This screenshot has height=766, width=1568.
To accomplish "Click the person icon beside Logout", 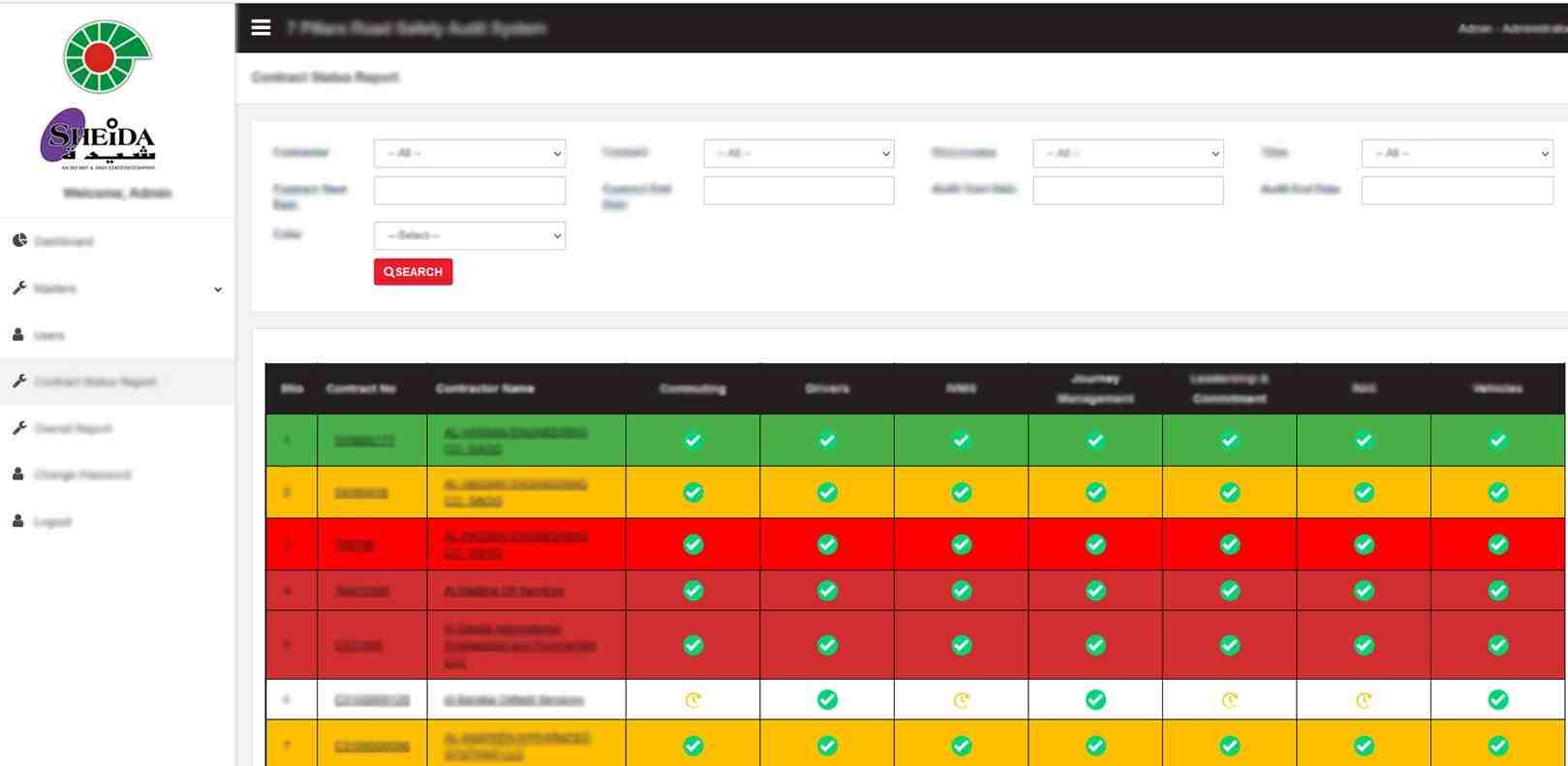I will tap(18, 520).
